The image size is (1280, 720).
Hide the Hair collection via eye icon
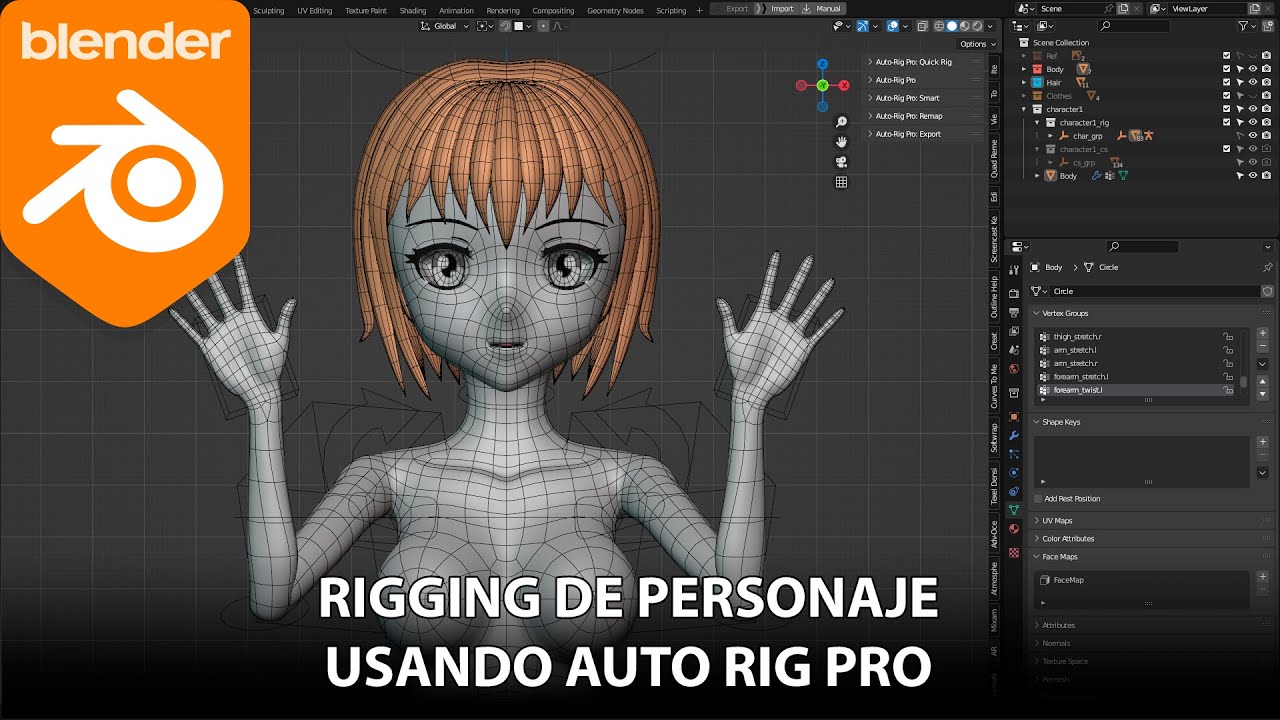[1254, 82]
